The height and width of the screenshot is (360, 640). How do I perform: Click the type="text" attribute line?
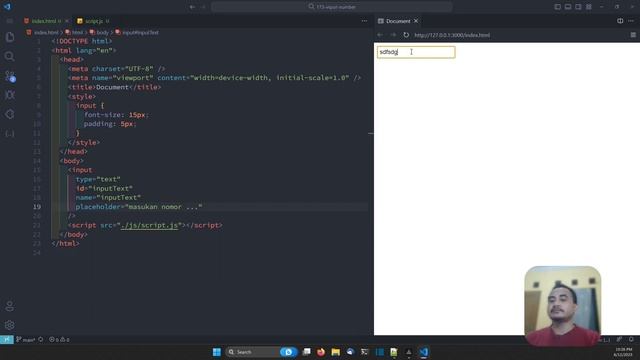pos(98,179)
